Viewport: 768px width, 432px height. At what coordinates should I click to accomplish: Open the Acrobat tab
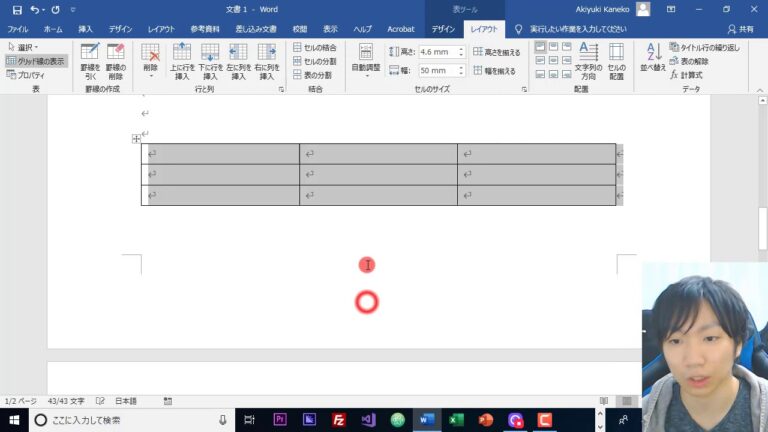tap(401, 29)
